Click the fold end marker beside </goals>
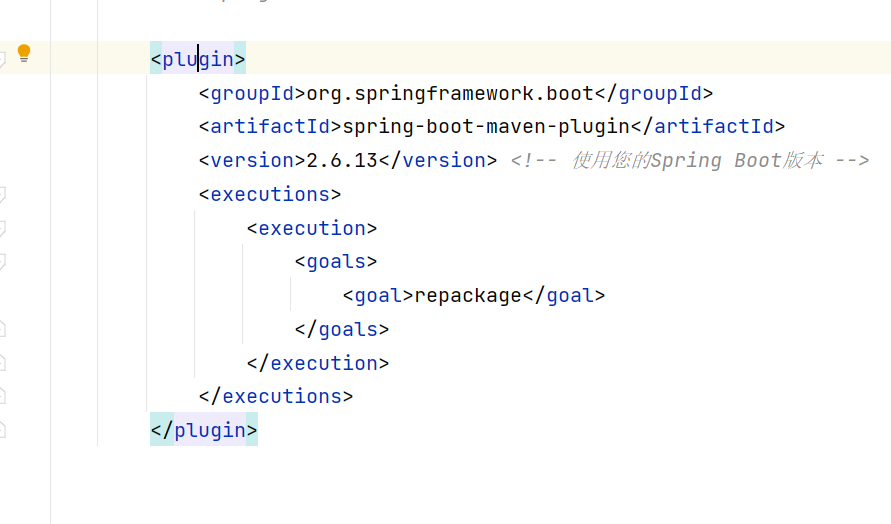 [x=2, y=329]
